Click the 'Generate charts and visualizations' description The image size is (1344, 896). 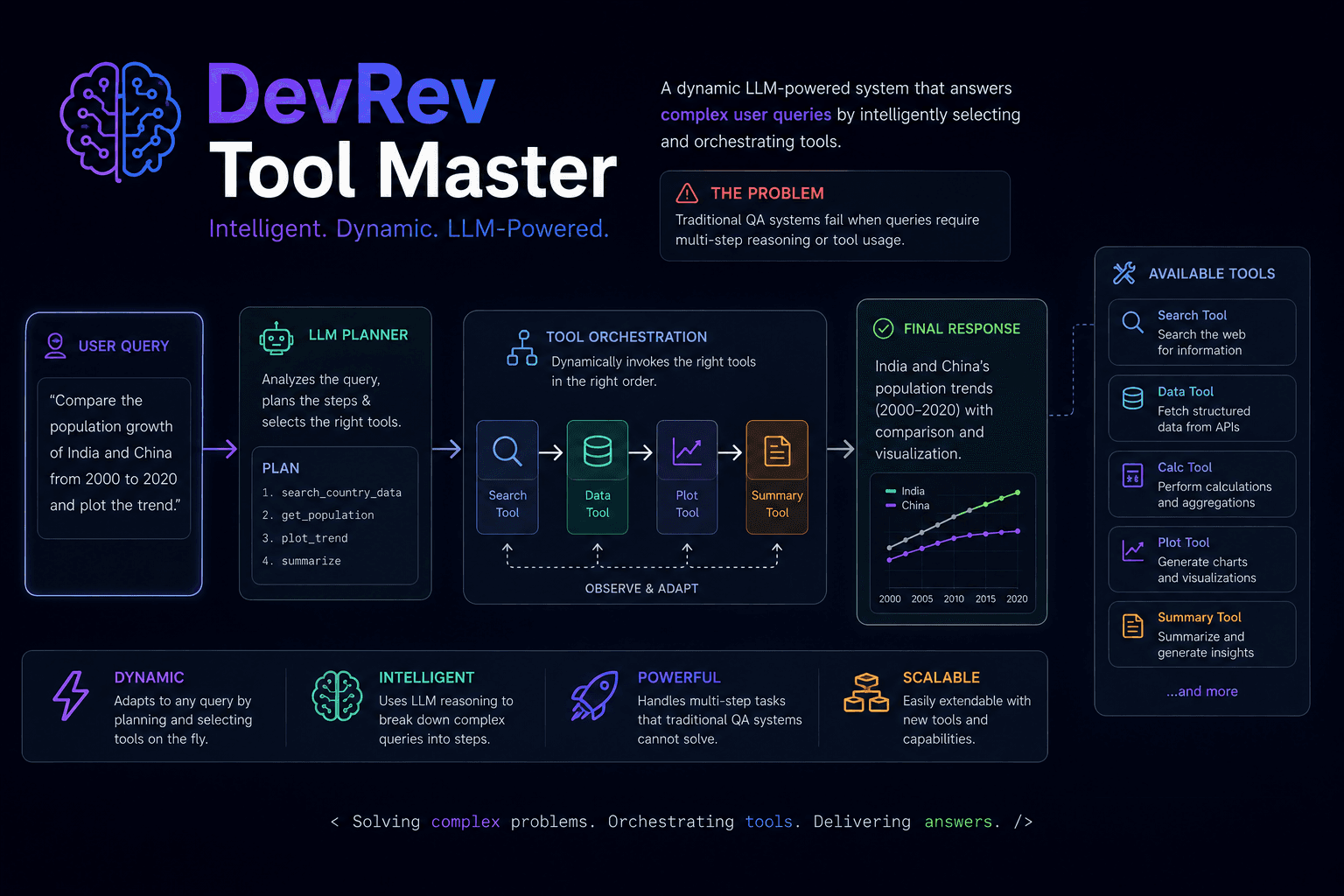[1207, 570]
